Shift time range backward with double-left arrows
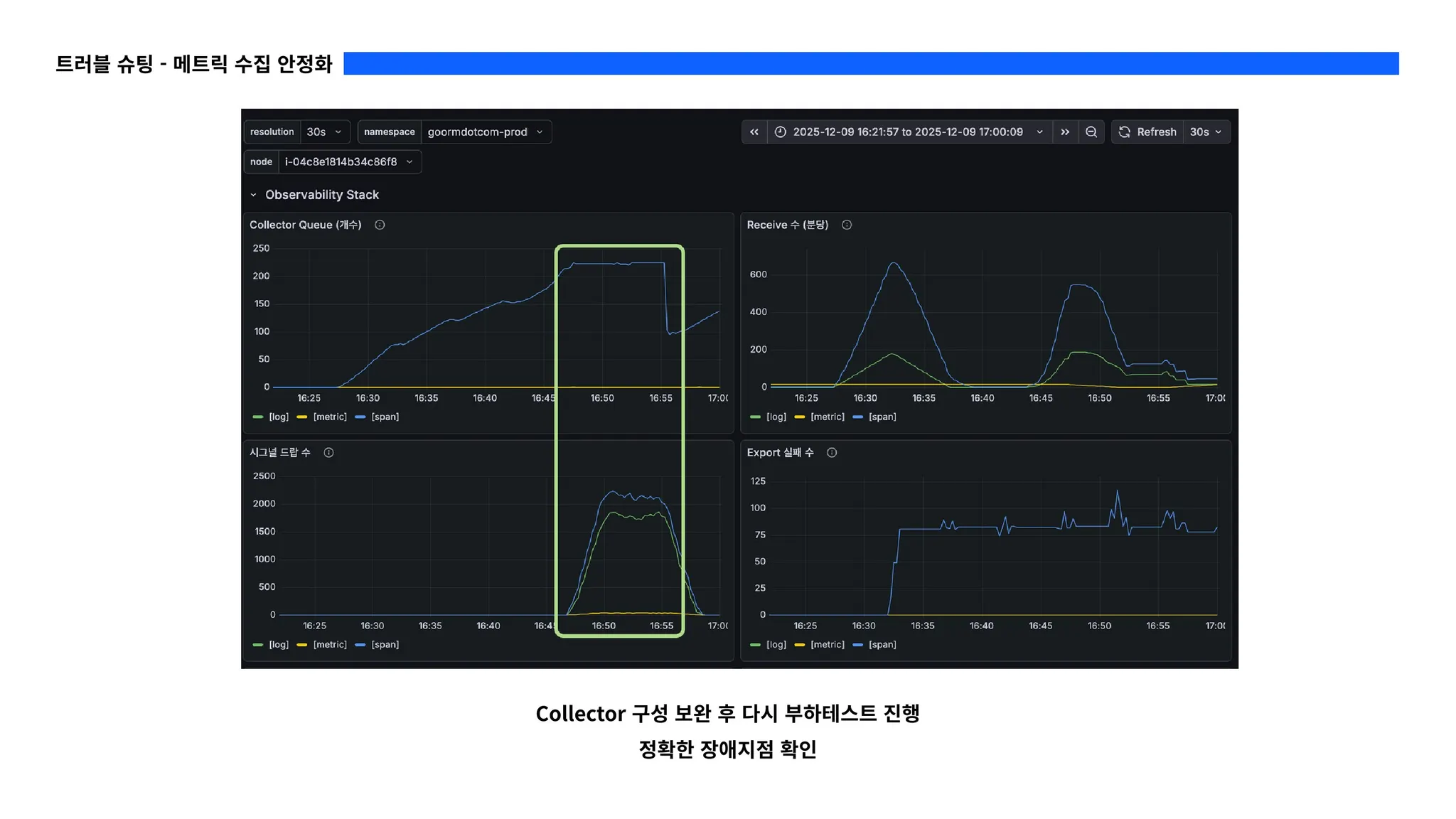 pos(754,132)
